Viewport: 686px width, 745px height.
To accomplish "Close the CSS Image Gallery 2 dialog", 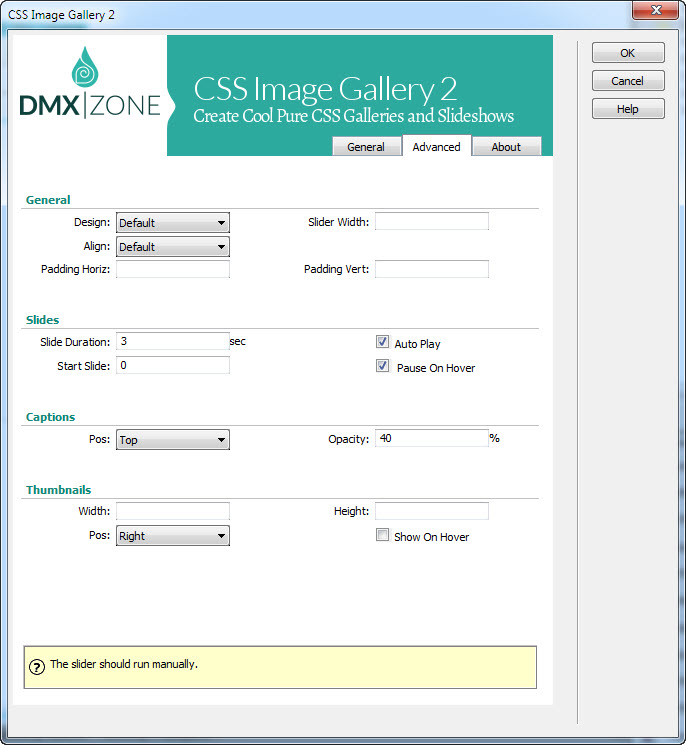I will coord(656,10).
